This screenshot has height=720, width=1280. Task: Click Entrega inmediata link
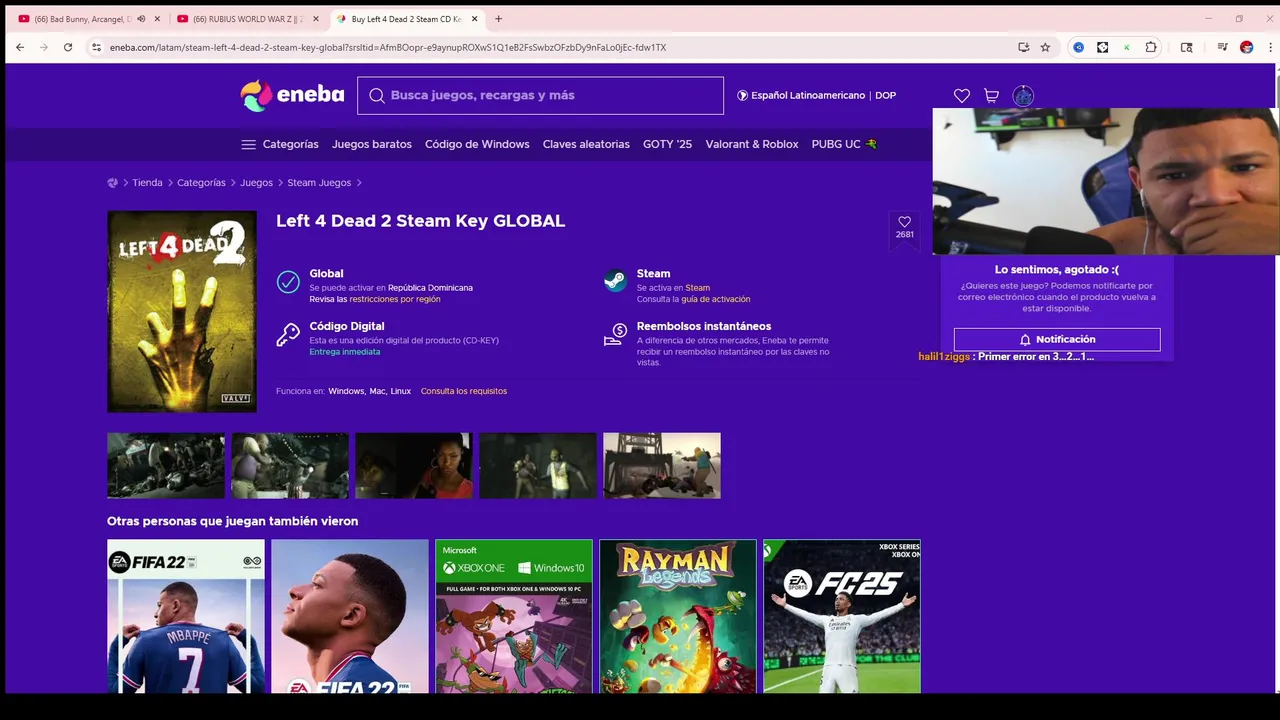point(345,352)
